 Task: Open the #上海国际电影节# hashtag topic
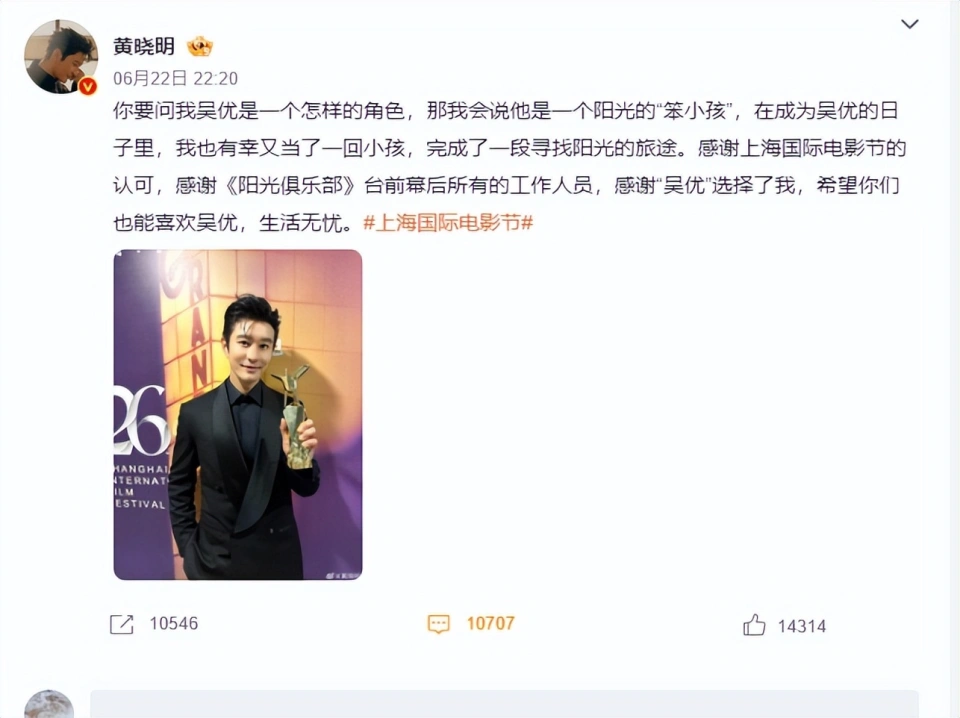point(448,222)
